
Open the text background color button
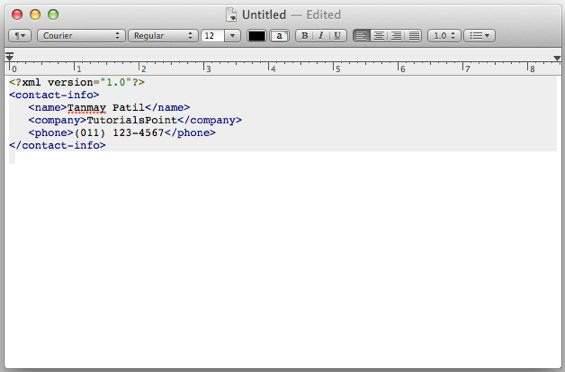click(279, 36)
